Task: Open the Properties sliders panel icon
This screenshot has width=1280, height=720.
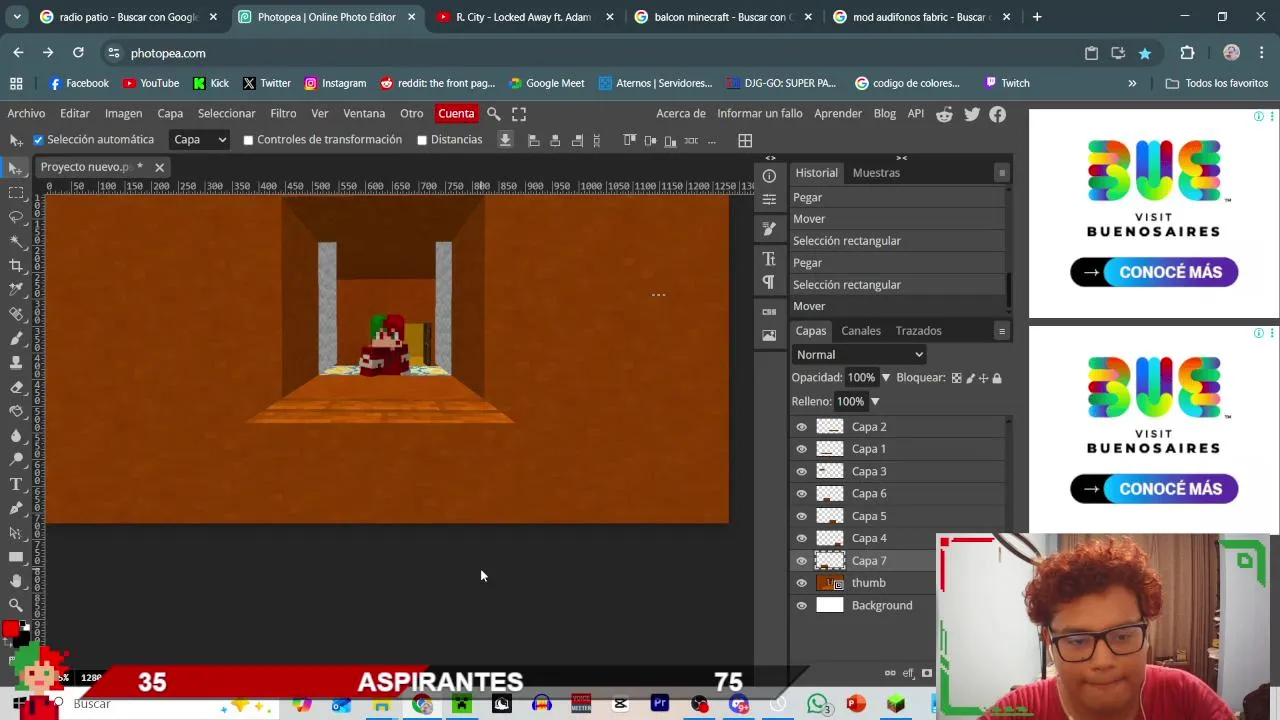Action: (x=769, y=199)
